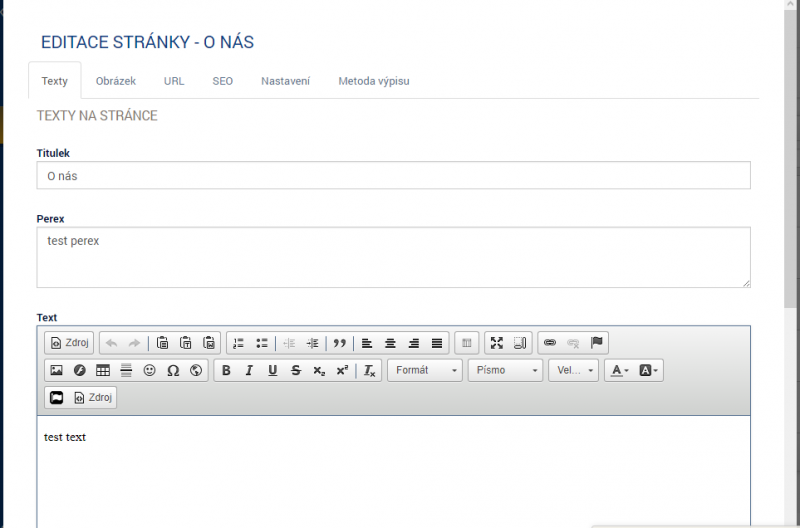Open the Písmo font dropdown
This screenshot has height=528, width=800.
tap(507, 370)
